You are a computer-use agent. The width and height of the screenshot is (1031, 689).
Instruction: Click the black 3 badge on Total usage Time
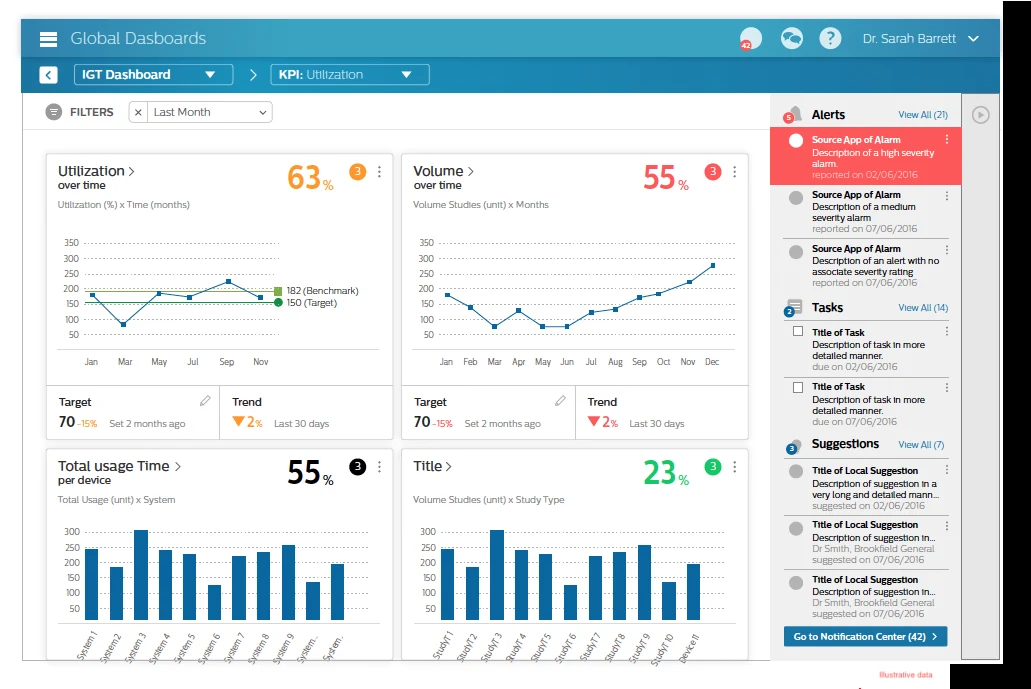[357, 467]
